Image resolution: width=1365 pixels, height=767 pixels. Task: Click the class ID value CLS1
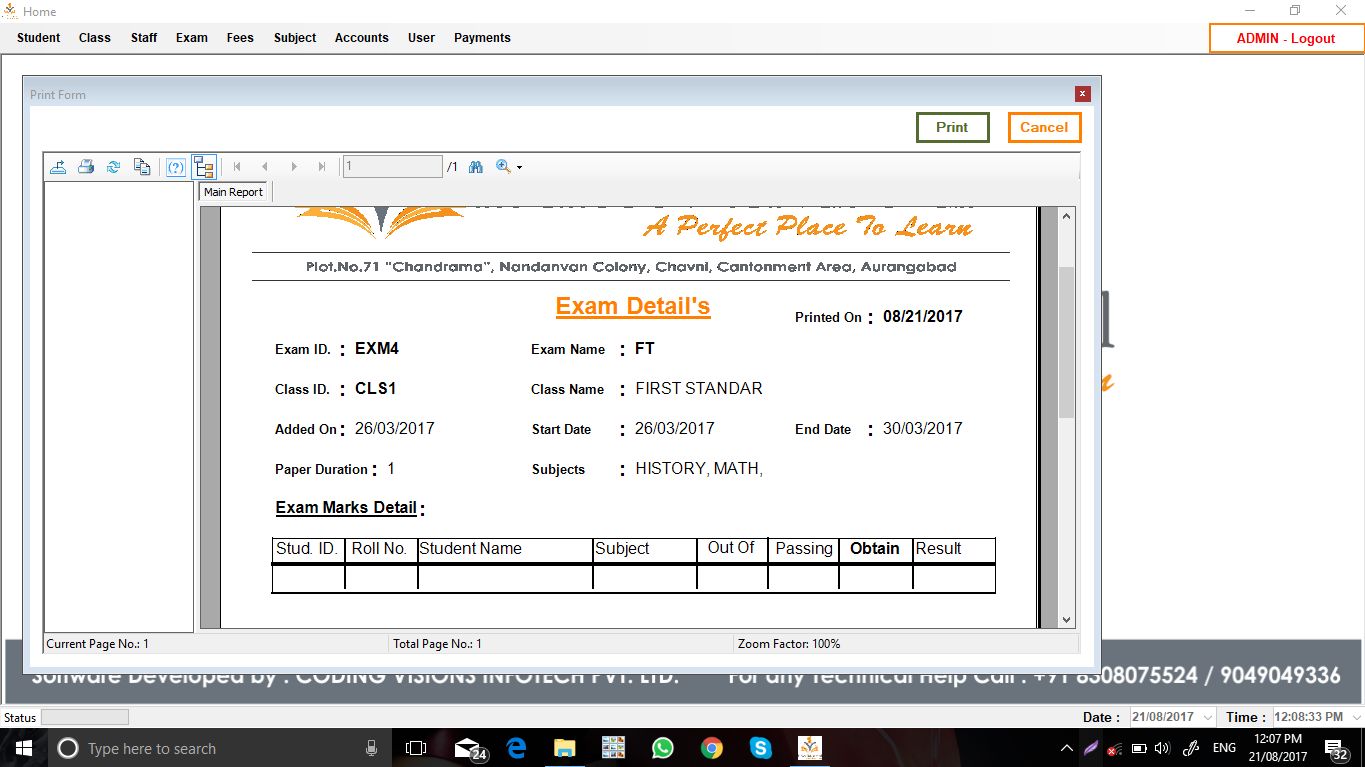coord(376,389)
